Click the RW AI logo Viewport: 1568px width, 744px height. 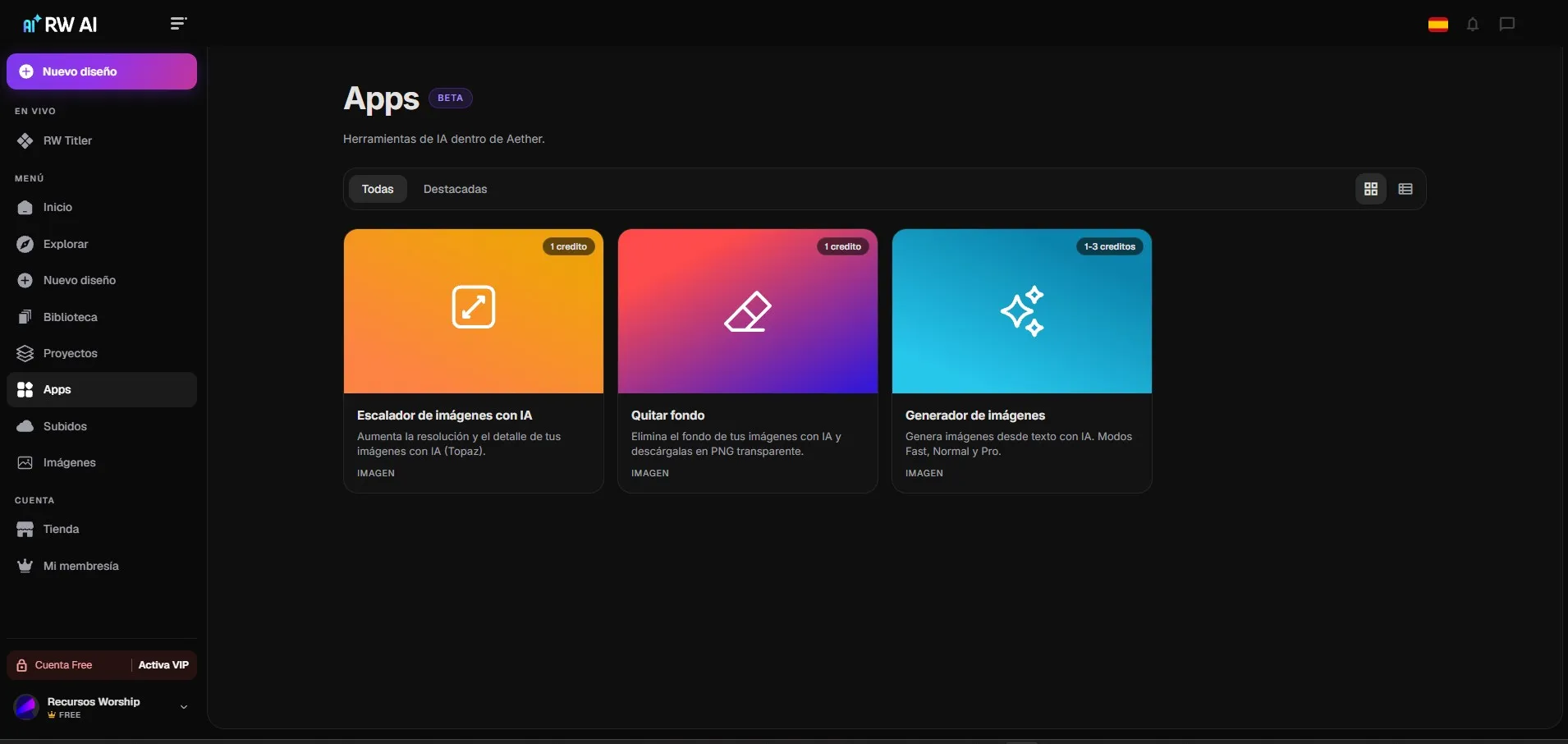pyautogui.click(x=60, y=25)
